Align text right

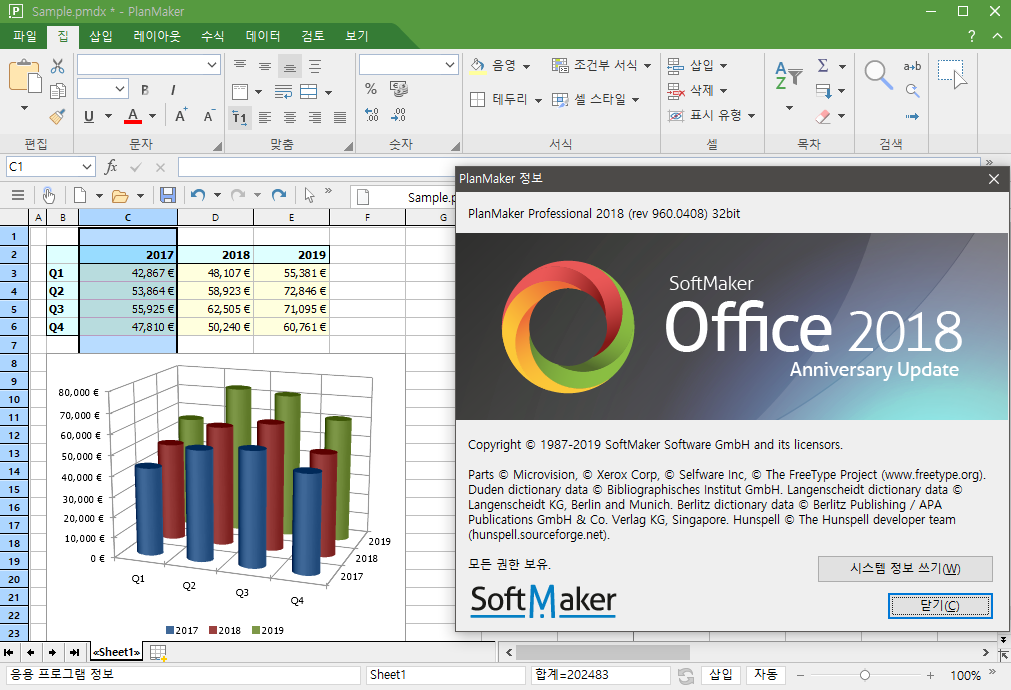pos(315,117)
